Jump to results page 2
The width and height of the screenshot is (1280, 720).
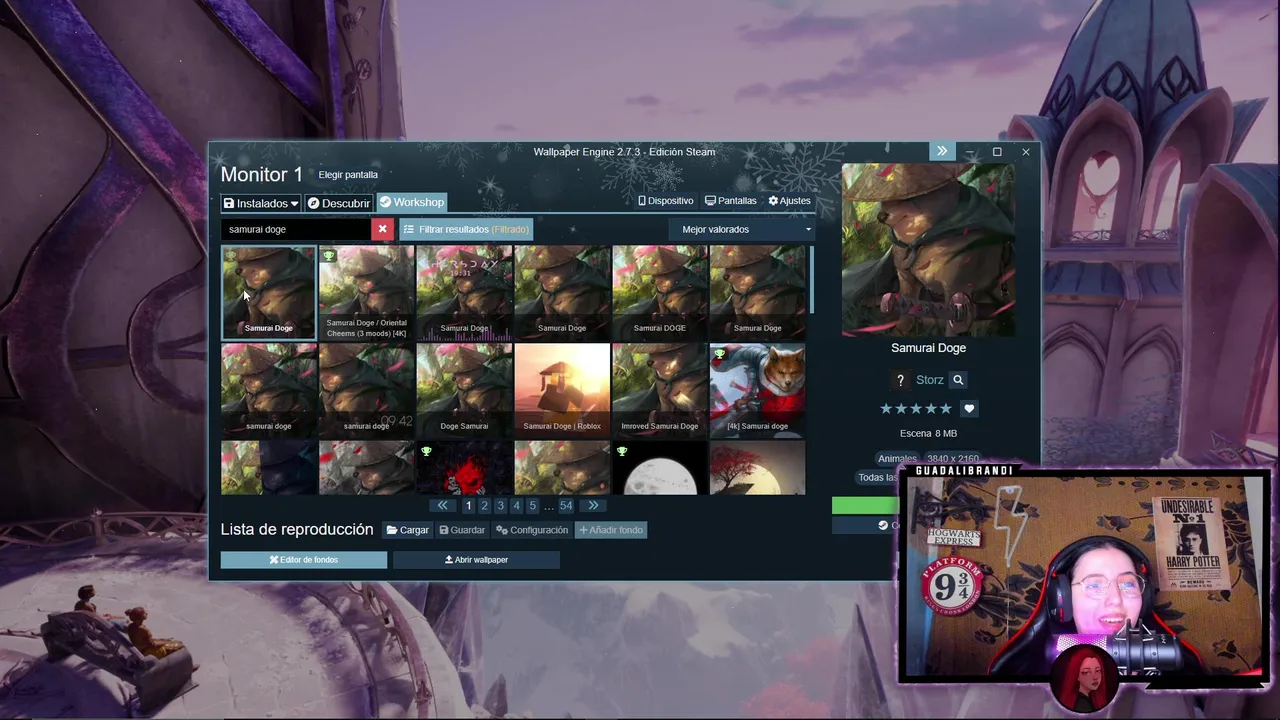pyautogui.click(x=484, y=506)
